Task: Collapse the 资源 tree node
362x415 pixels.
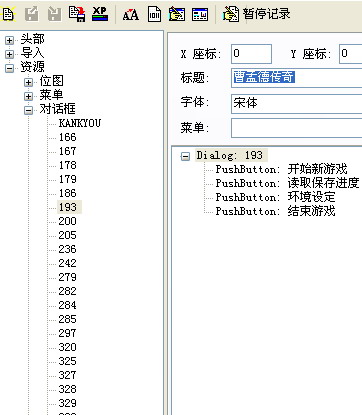Action: [9, 68]
